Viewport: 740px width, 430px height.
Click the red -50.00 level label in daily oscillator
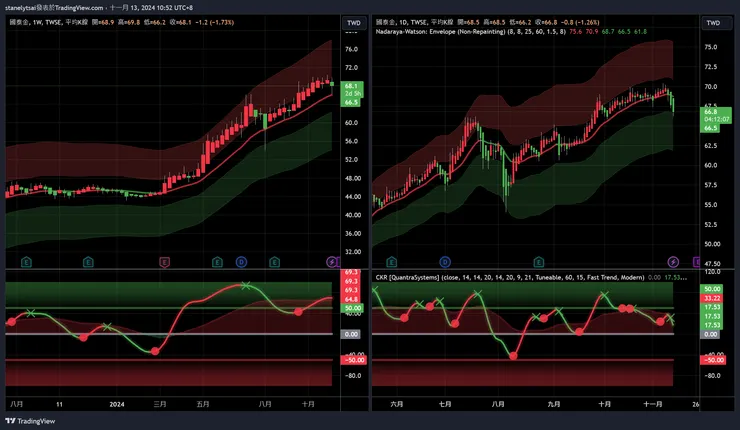point(713,360)
